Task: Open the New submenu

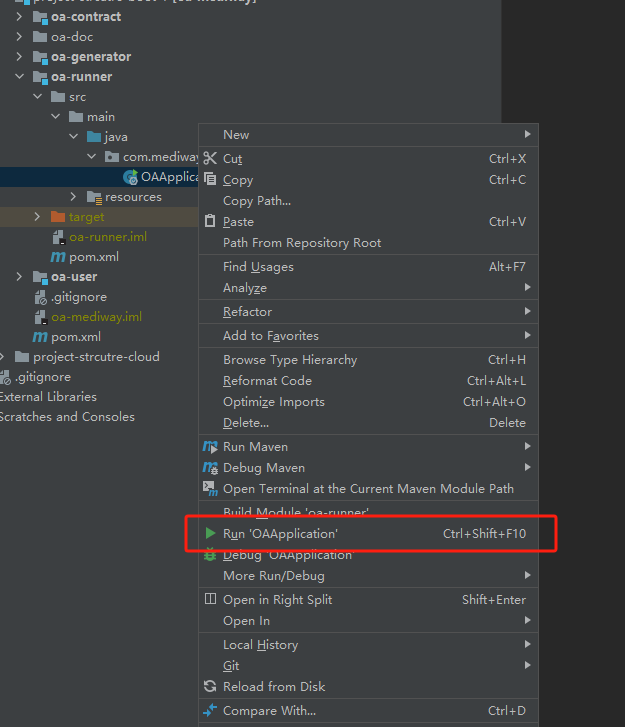Action: pos(236,135)
